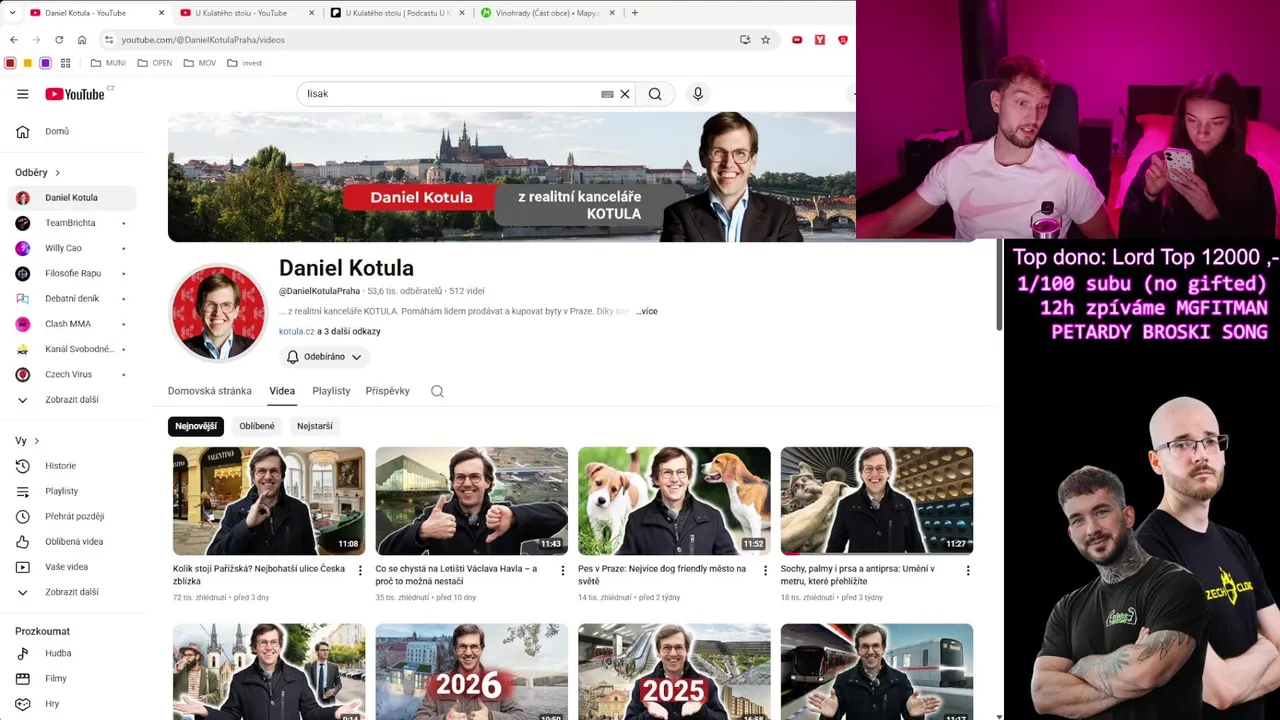Open the MUNI bookmarks folder
The height and width of the screenshot is (720, 1280).
pos(110,63)
